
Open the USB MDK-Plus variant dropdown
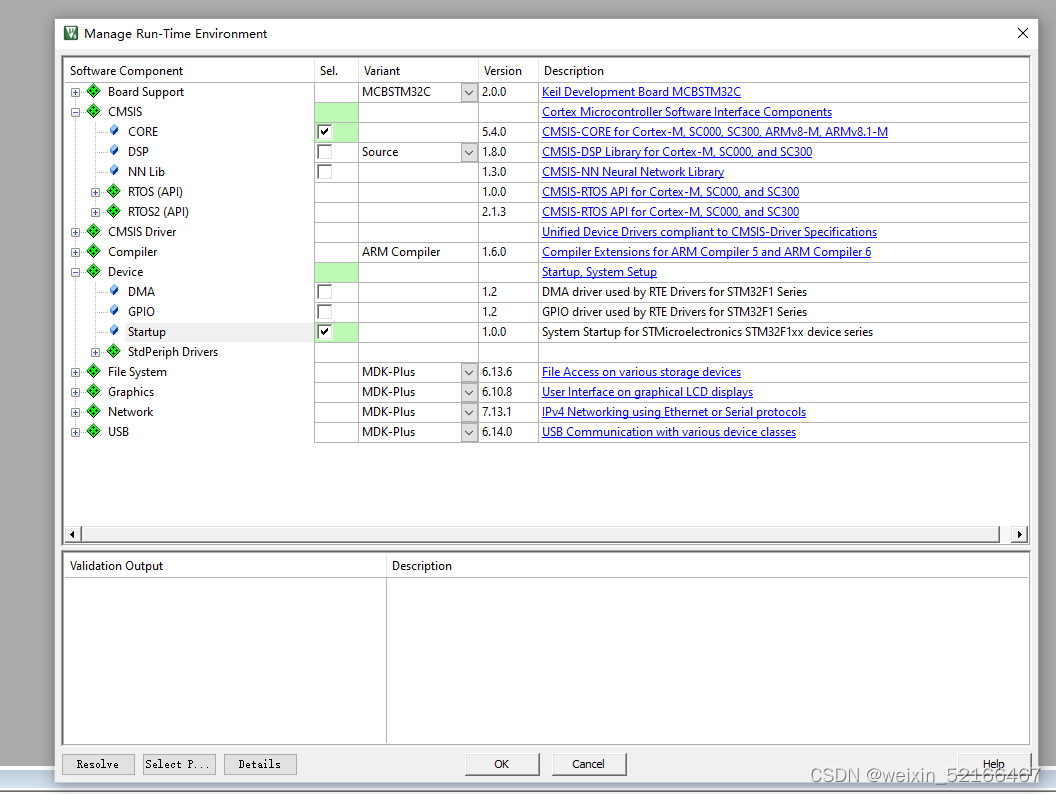pos(469,432)
